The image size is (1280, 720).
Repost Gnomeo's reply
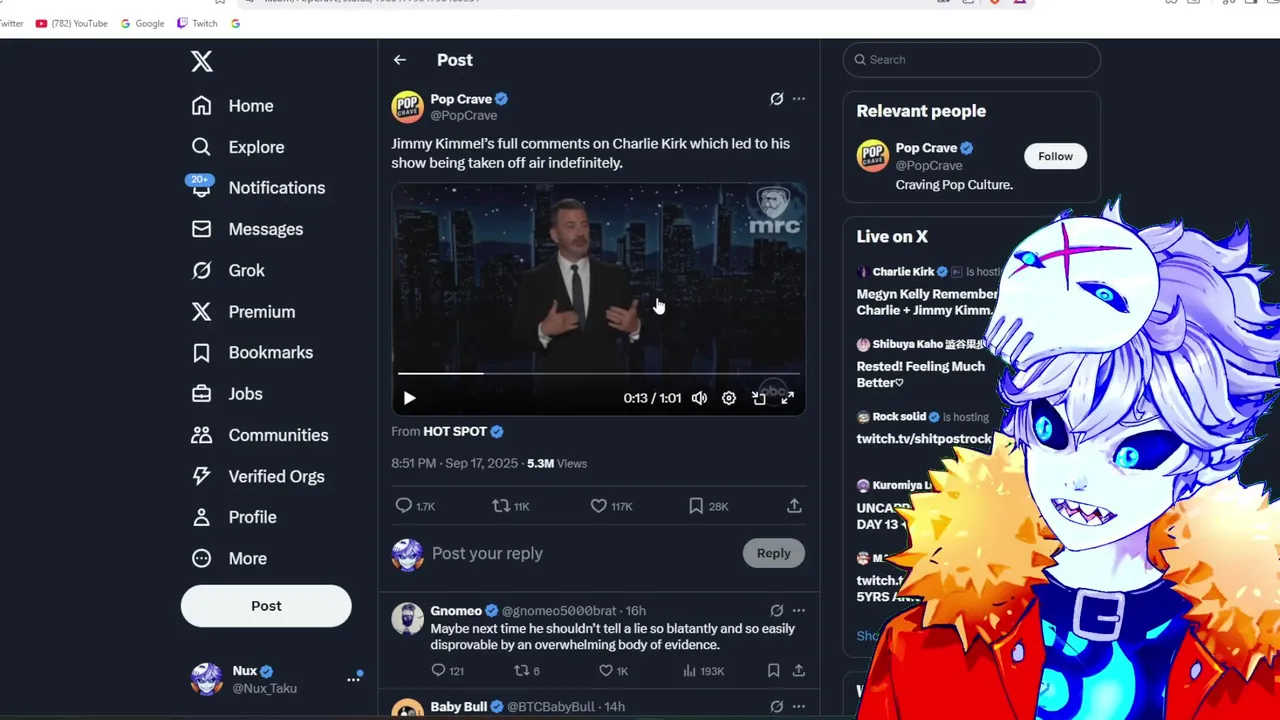point(526,671)
